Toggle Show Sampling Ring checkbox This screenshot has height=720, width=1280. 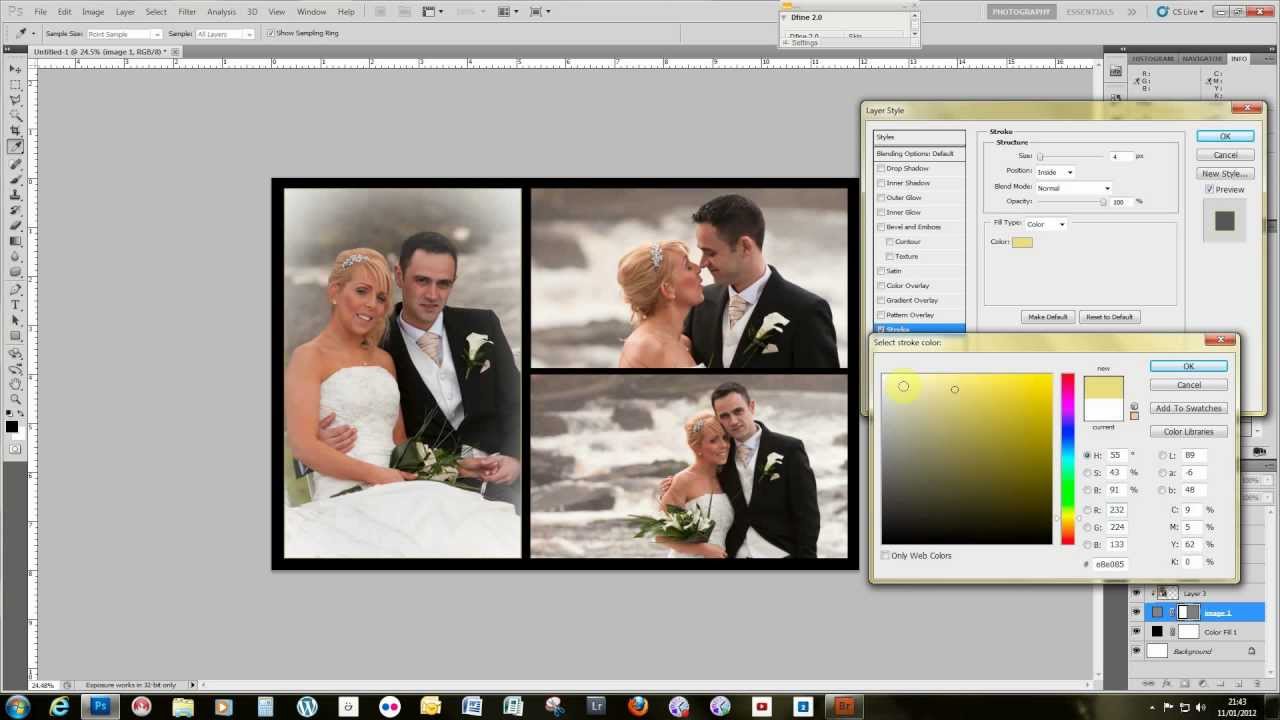coord(270,33)
